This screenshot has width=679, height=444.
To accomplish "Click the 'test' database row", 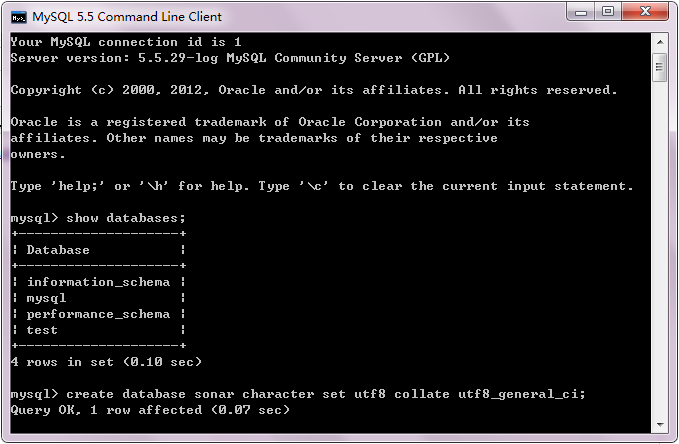I will [x=42, y=330].
